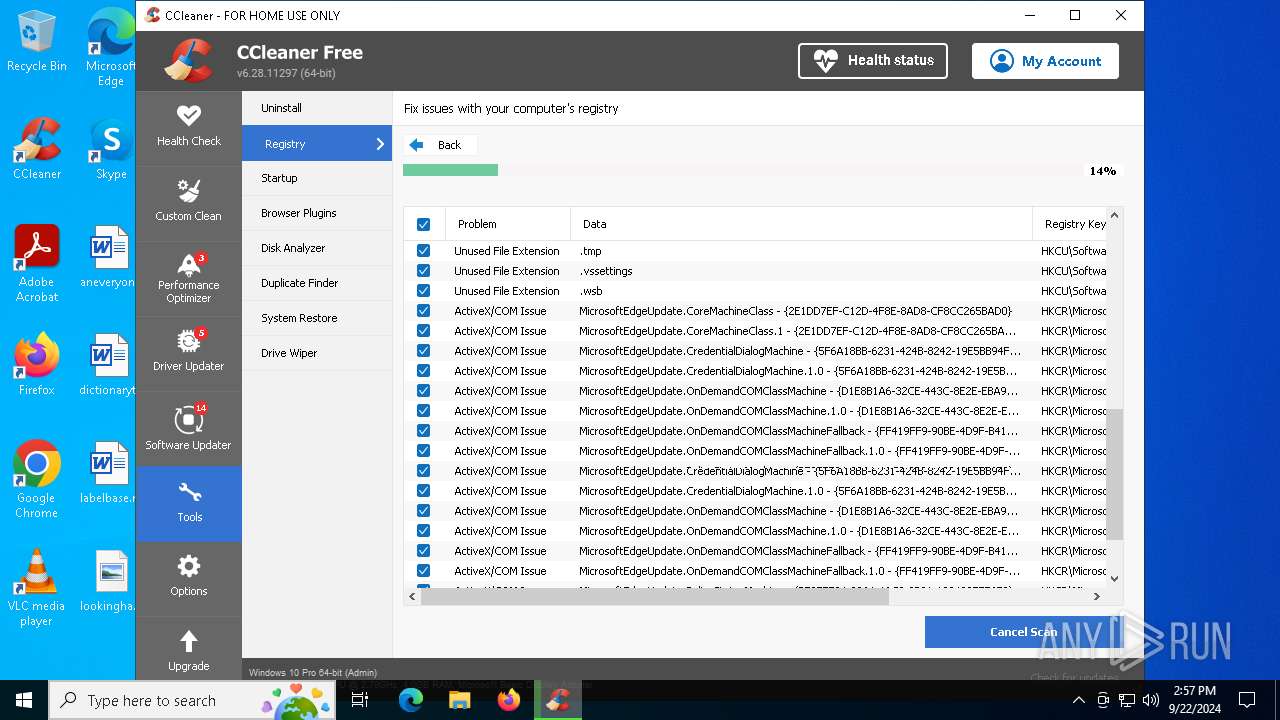The width and height of the screenshot is (1280, 720).
Task: Click the vertical scrollbar thumb in results list
Action: tap(1114, 474)
